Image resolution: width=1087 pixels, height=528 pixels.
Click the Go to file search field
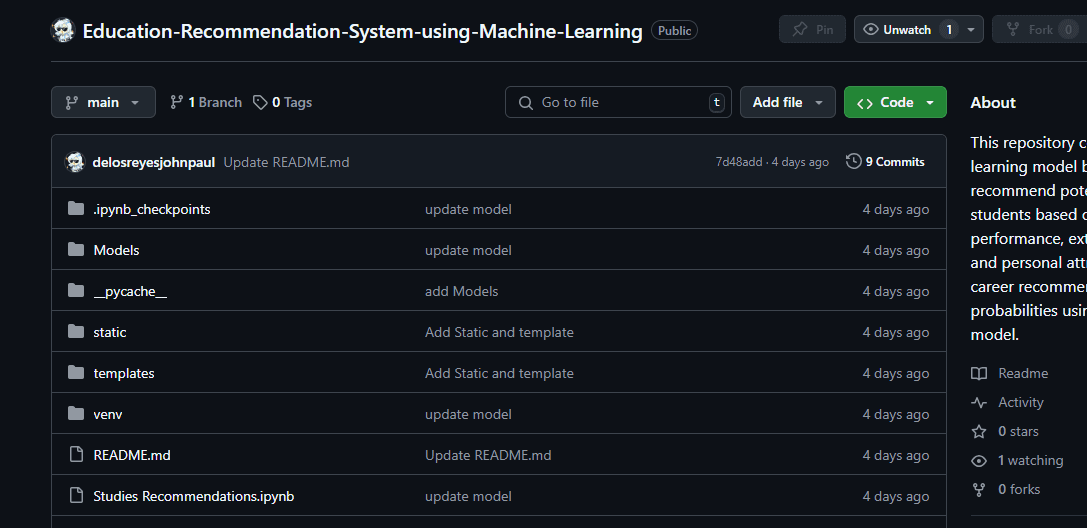(x=618, y=103)
